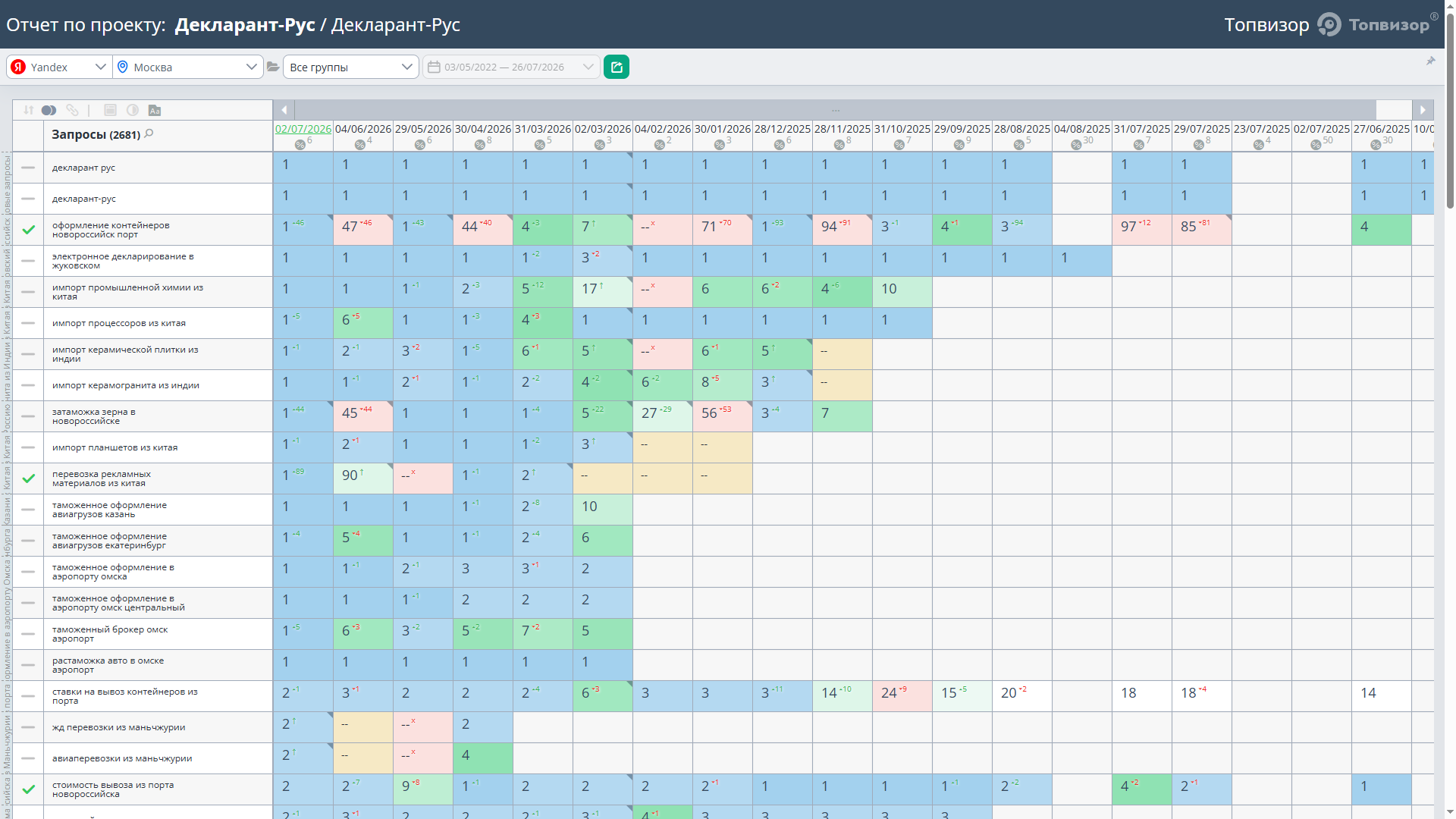Viewport: 1456px width, 819px height.
Task: Click the Yandex logo in search engine selector
Action: 18,67
